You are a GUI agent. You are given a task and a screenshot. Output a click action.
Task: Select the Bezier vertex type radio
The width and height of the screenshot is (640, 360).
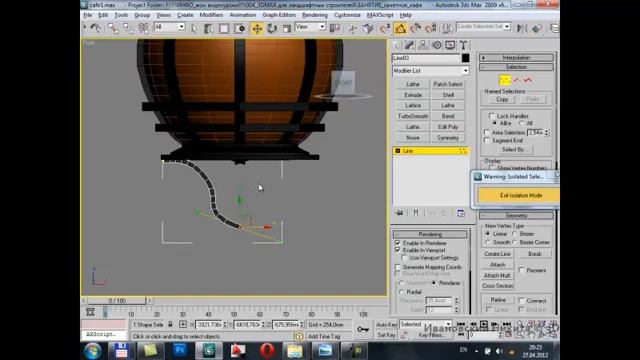click(x=515, y=234)
